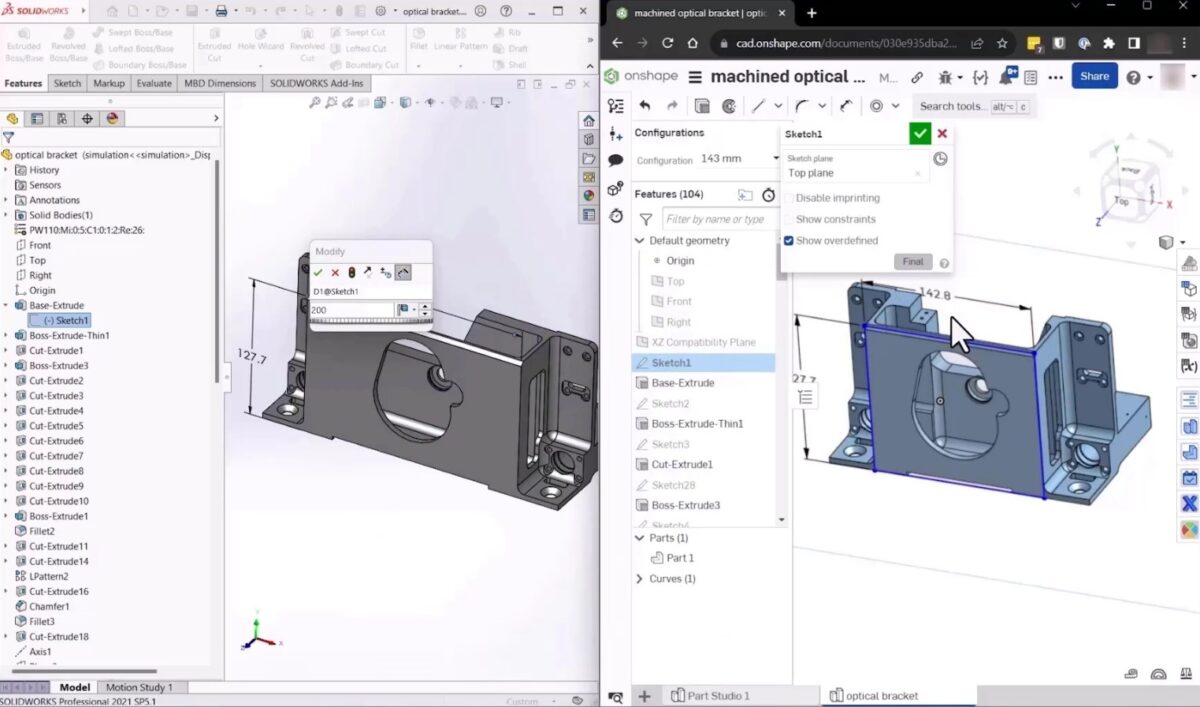
Task: Switch to Motion Study 1 tab
Action: [139, 687]
